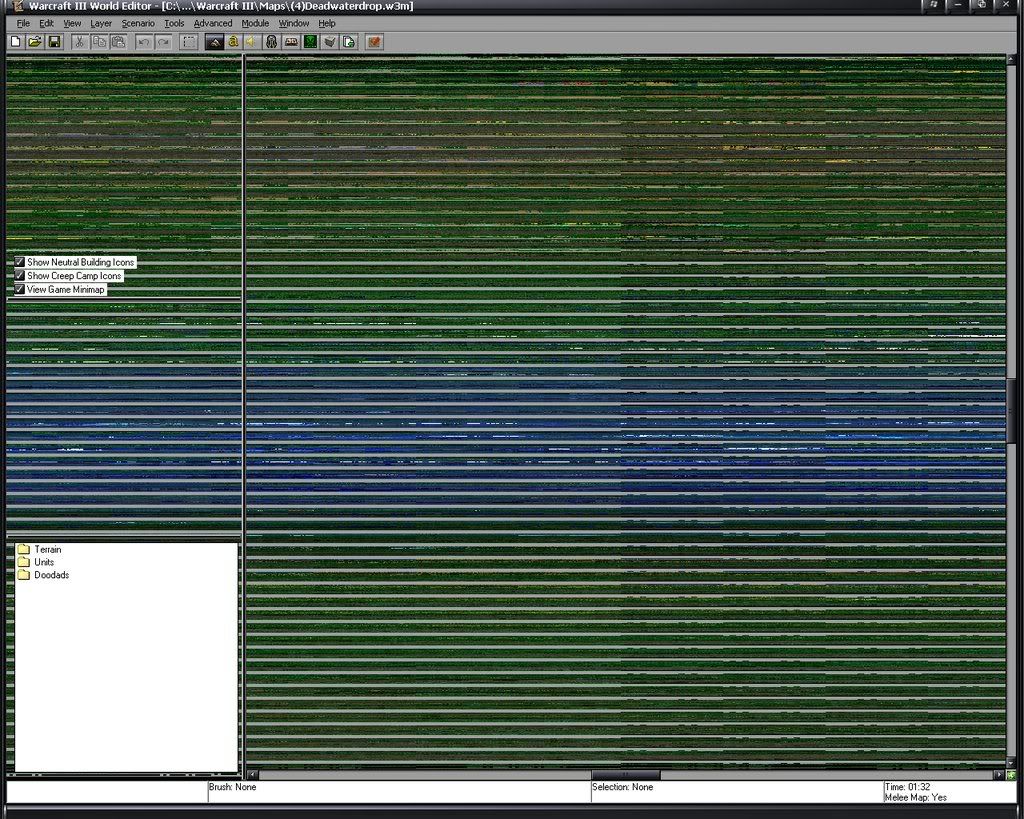Click the 'Selection: None' status text
The image size is (1024, 819).
(x=622, y=787)
